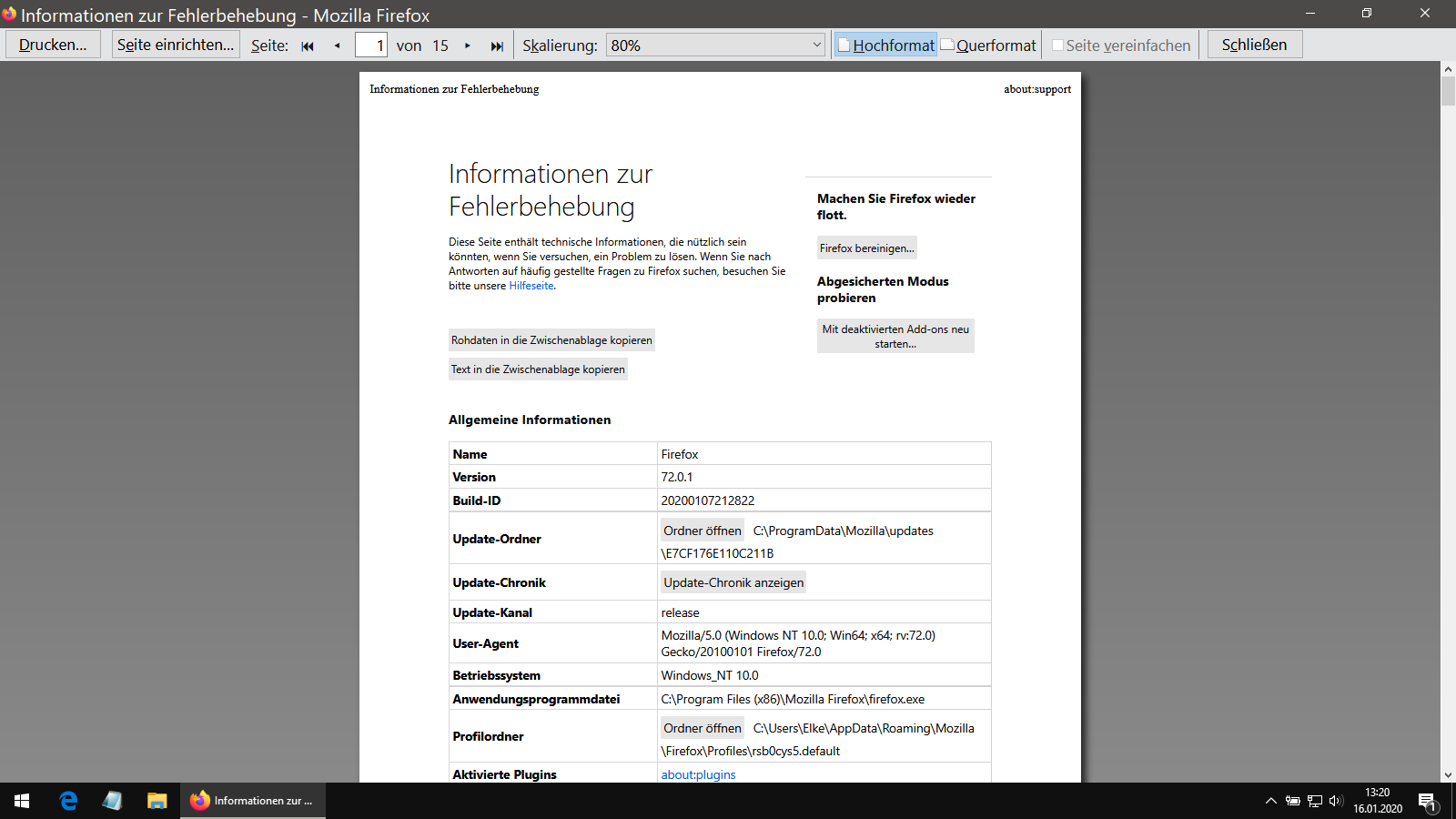Click the Firefox taskbar window item
Screen dimensions: 1456x819
tap(253, 801)
